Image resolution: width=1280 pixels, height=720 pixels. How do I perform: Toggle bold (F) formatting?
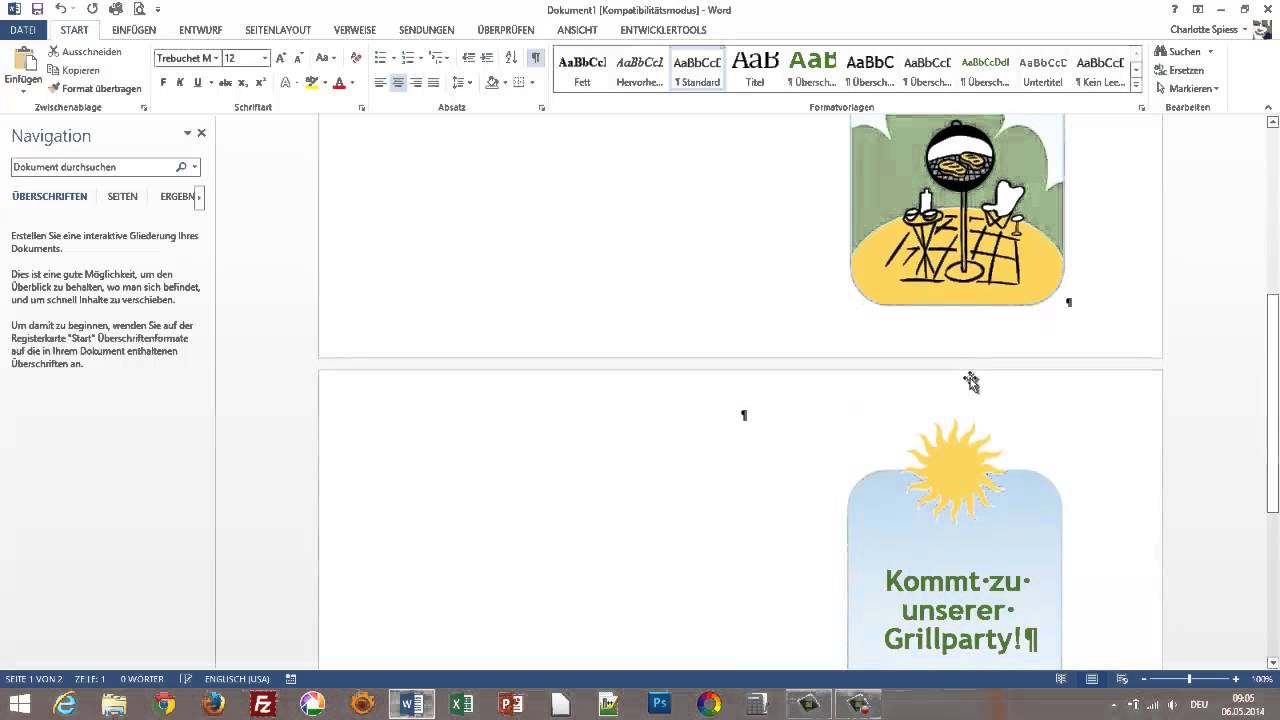[x=164, y=83]
